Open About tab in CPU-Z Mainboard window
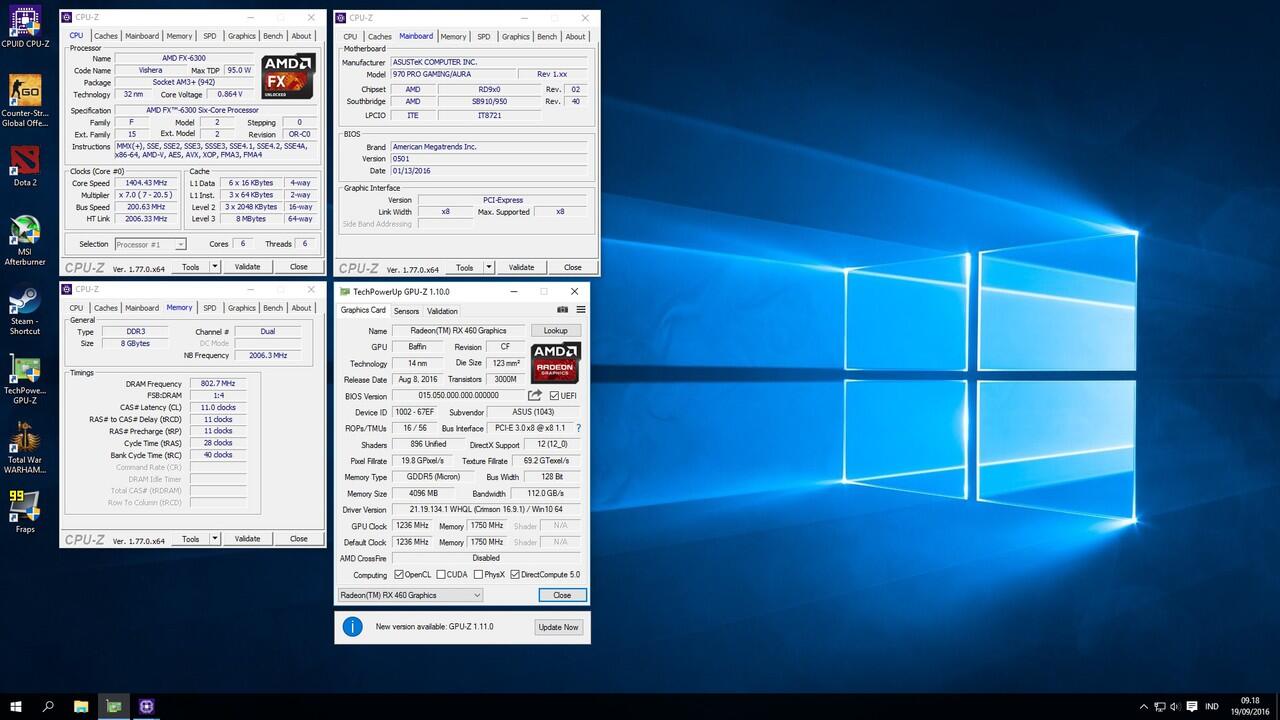 point(576,36)
